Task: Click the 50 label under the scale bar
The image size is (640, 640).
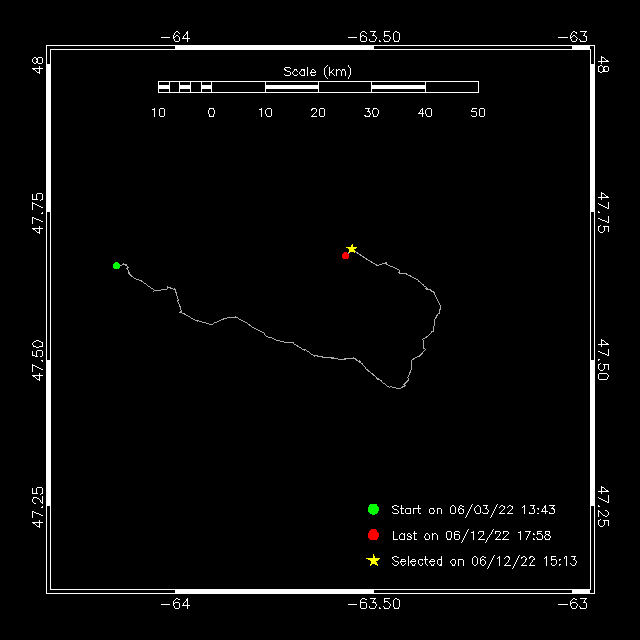Action: [478, 112]
